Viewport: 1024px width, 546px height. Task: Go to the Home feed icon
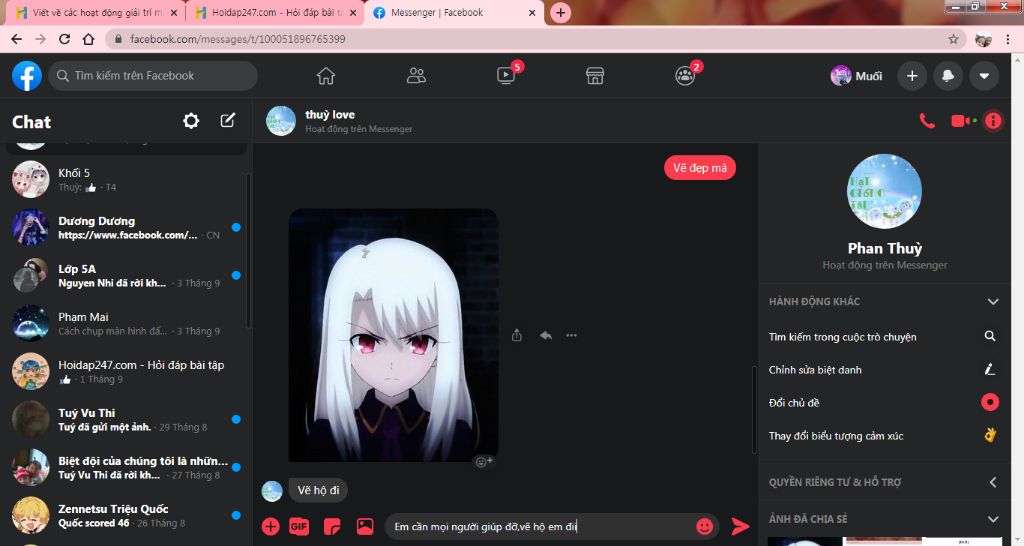[326, 76]
